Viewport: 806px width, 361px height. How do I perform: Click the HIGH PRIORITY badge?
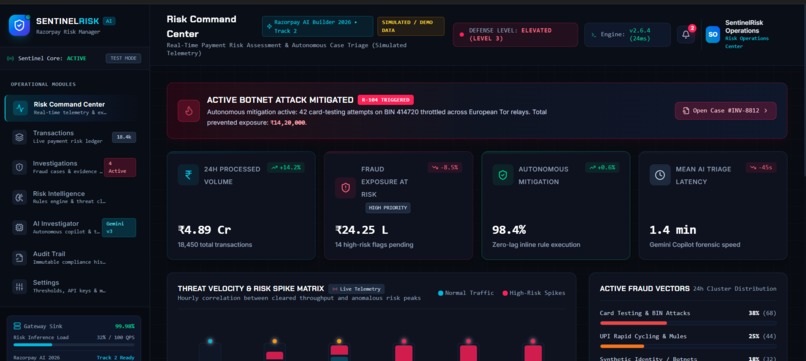(388, 208)
